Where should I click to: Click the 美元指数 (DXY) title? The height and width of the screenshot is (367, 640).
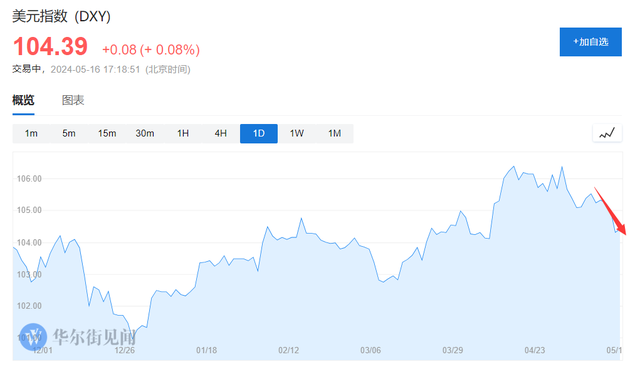pyautogui.click(x=62, y=16)
